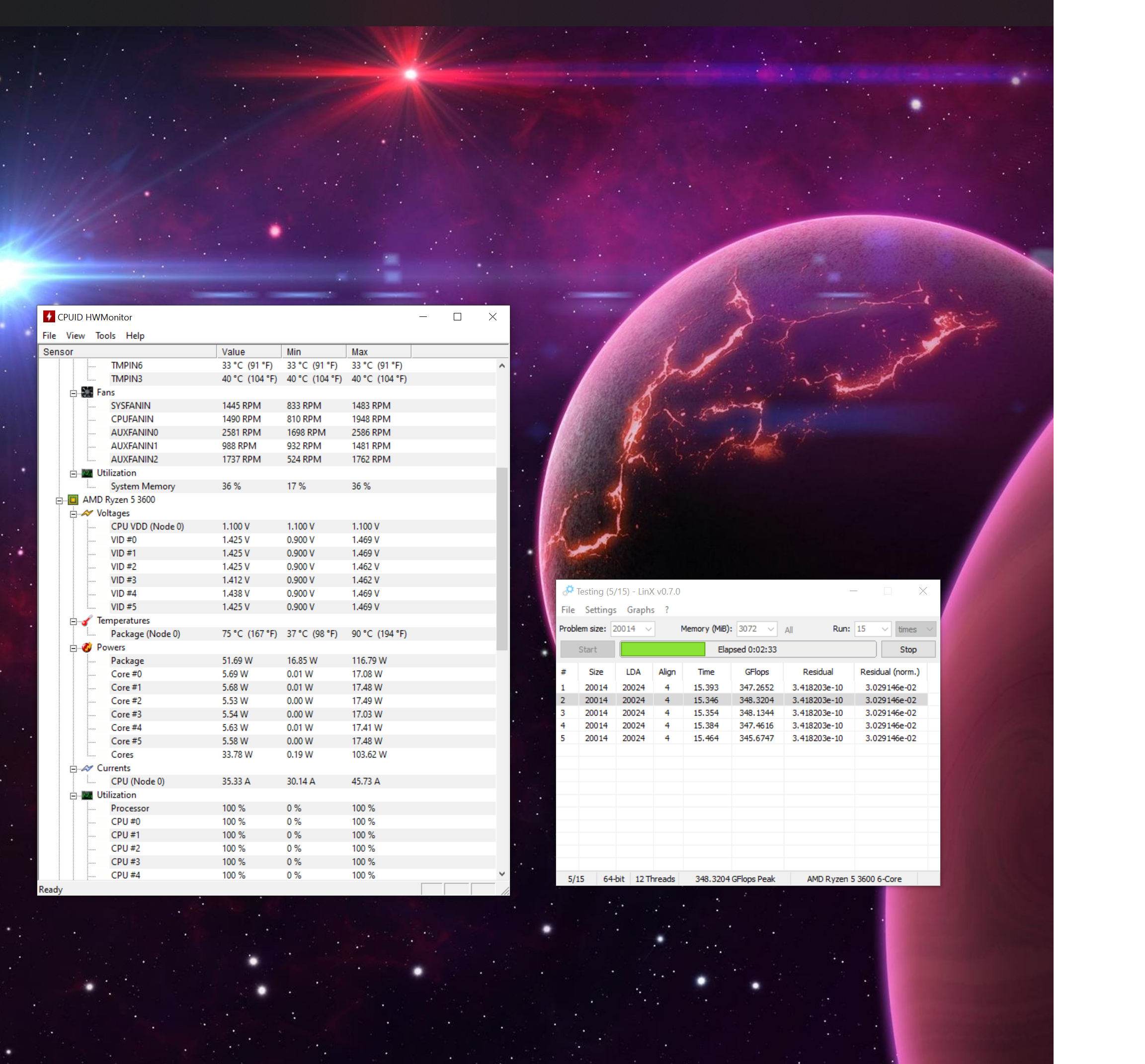Screen dimensions: 1145x1064
Task: Click the All memory button
Action: [789, 630]
